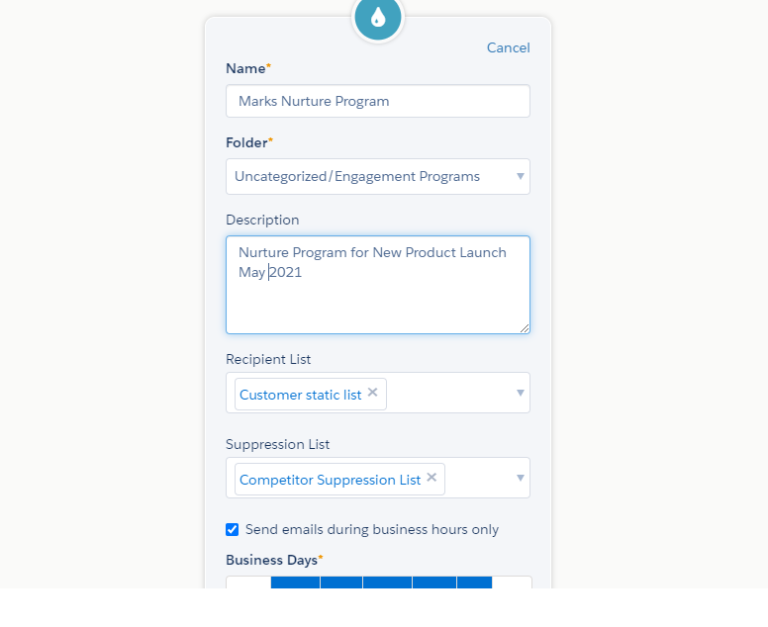Expand the Recipient List dropdown arrow
This screenshot has height=627, width=768.
520,393
